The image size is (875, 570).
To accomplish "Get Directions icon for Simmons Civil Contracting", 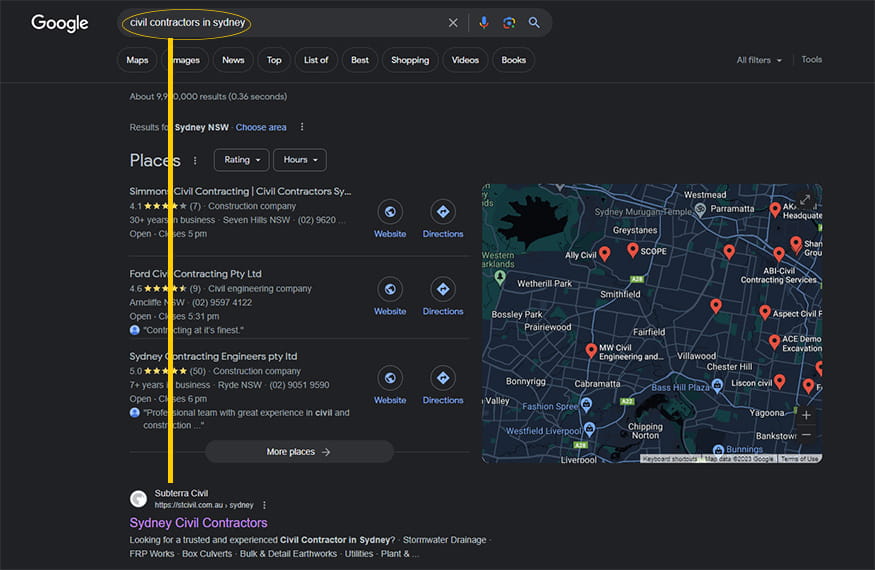I will tap(443, 212).
